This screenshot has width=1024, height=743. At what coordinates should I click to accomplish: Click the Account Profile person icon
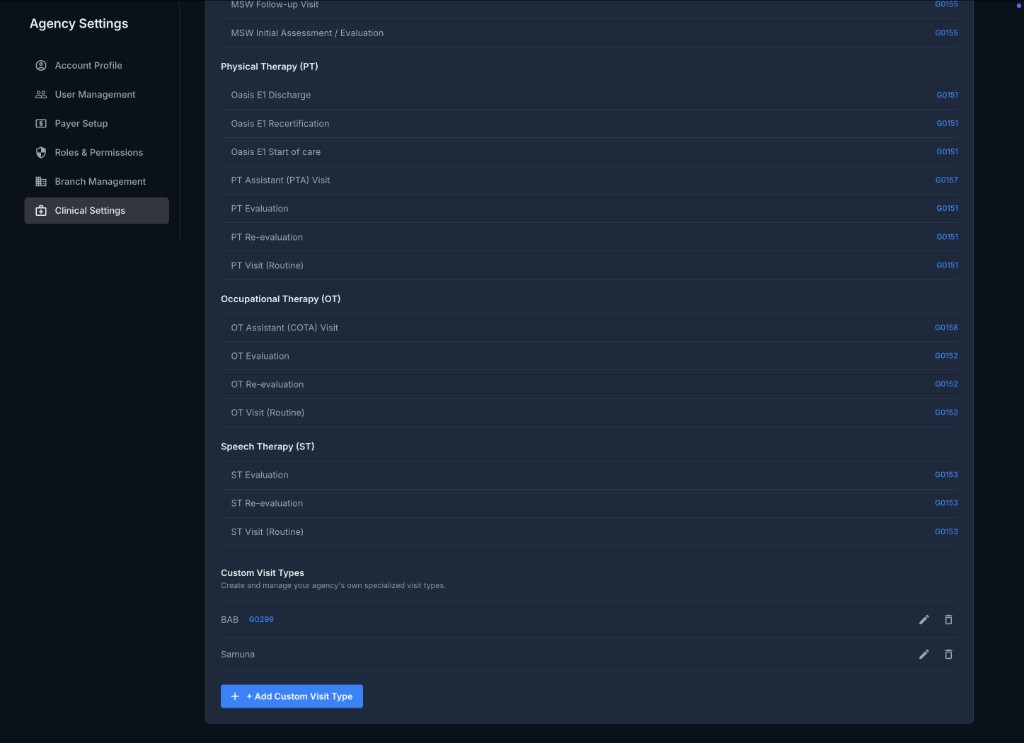pos(40,65)
